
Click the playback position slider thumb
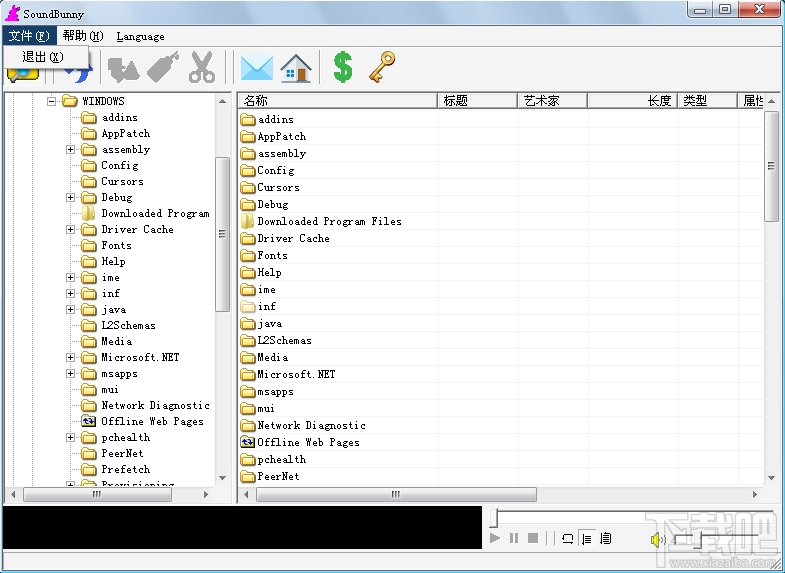pos(494,518)
